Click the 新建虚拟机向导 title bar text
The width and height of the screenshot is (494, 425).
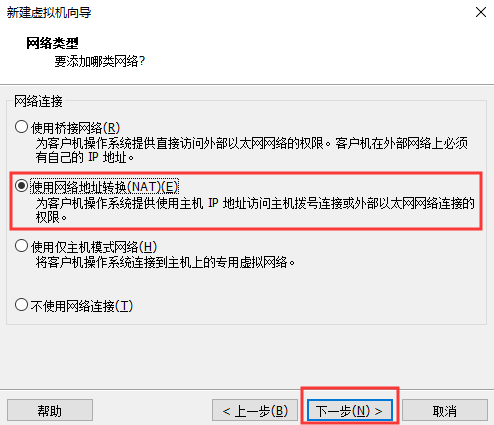[x=49, y=12]
